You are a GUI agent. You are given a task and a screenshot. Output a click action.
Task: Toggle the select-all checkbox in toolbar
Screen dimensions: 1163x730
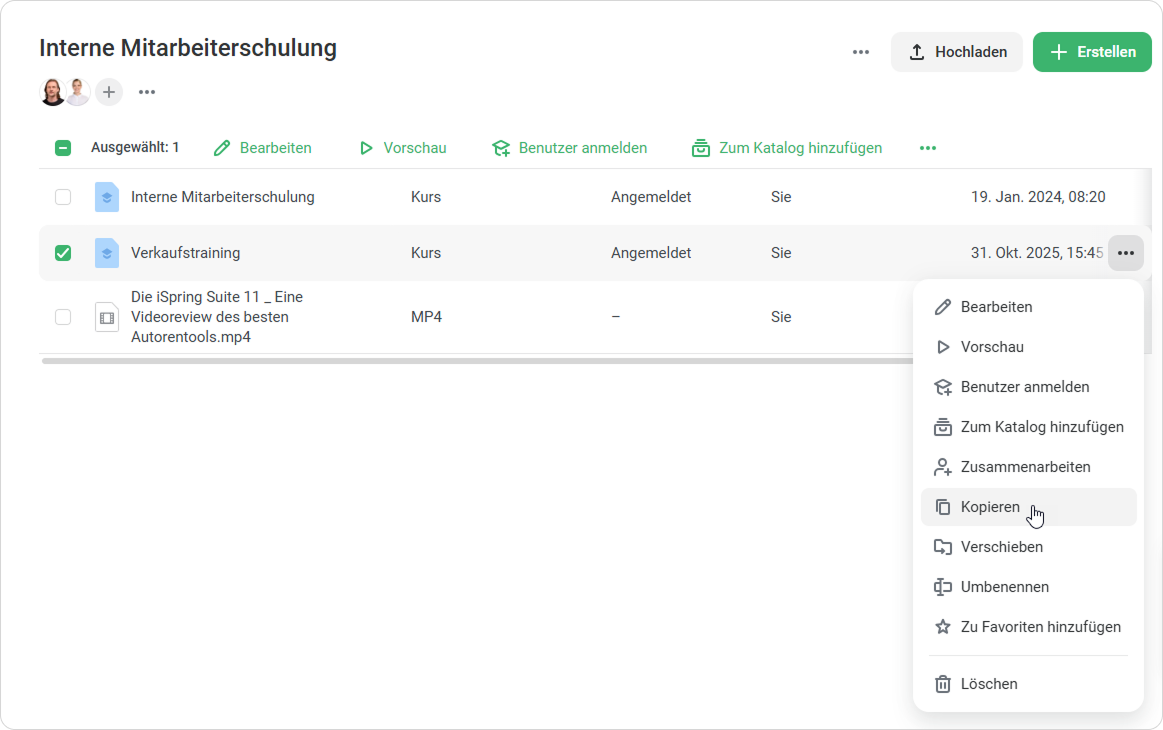pyautogui.click(x=63, y=148)
